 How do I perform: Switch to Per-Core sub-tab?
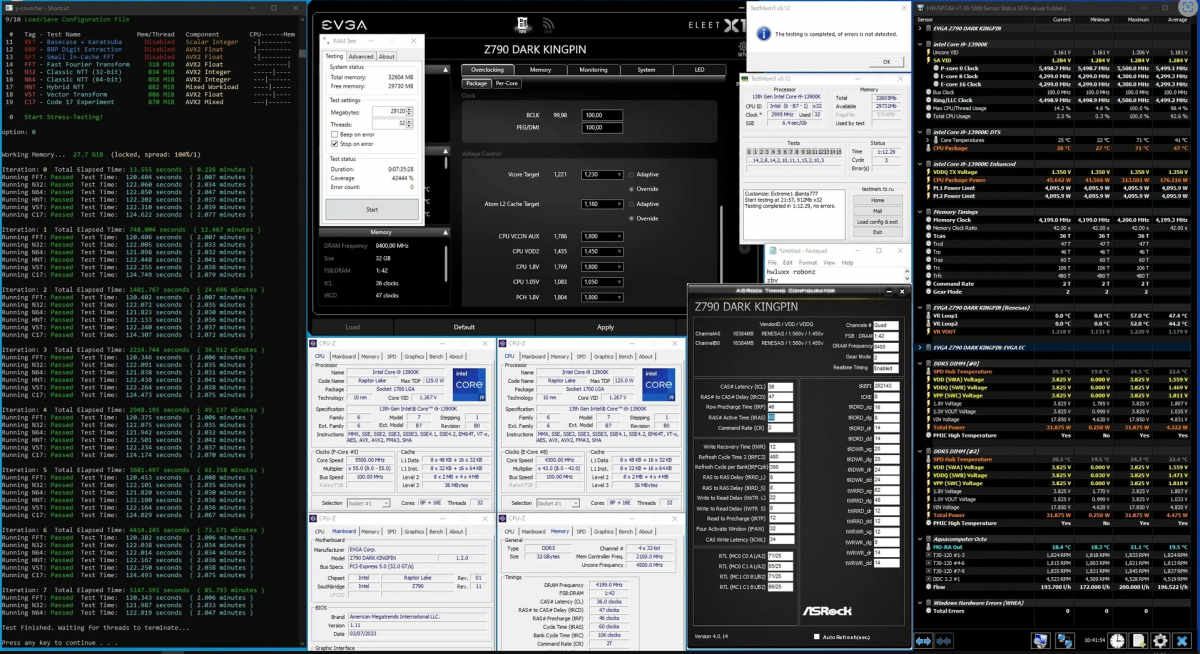506,84
